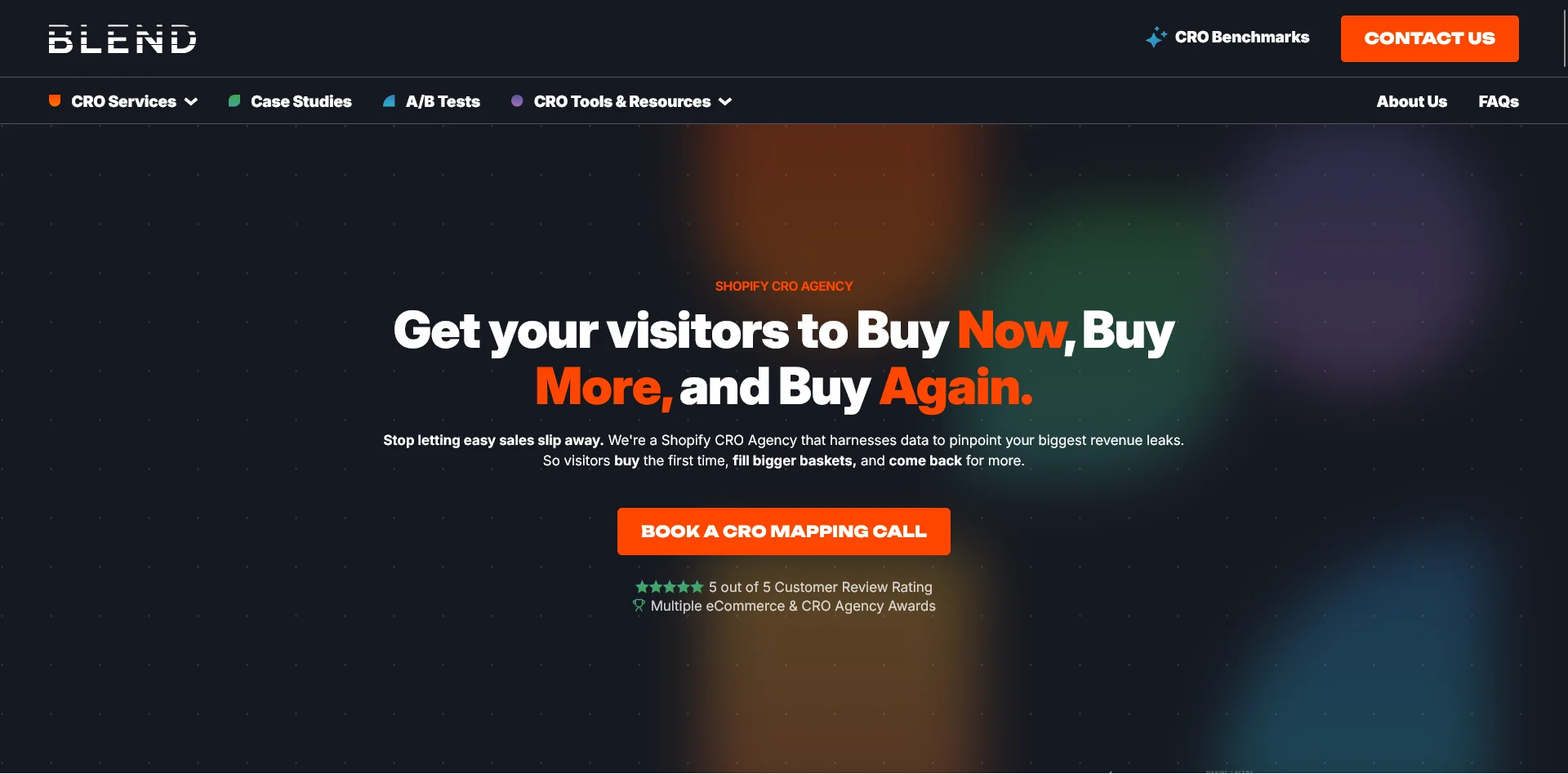Open the CRO Benchmarks link

[x=1241, y=37]
